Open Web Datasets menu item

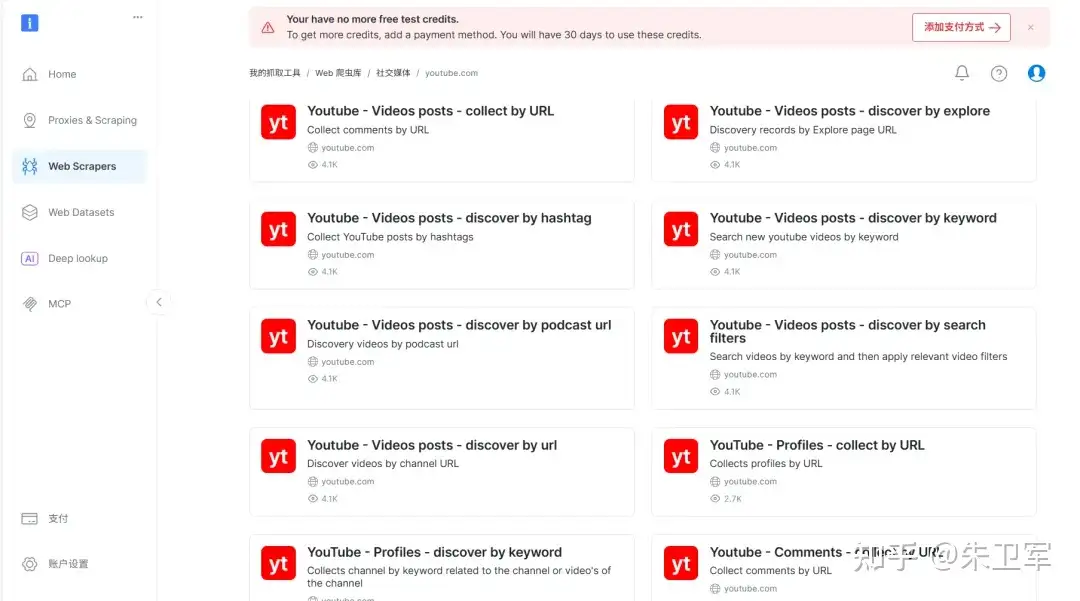[x=80, y=212]
